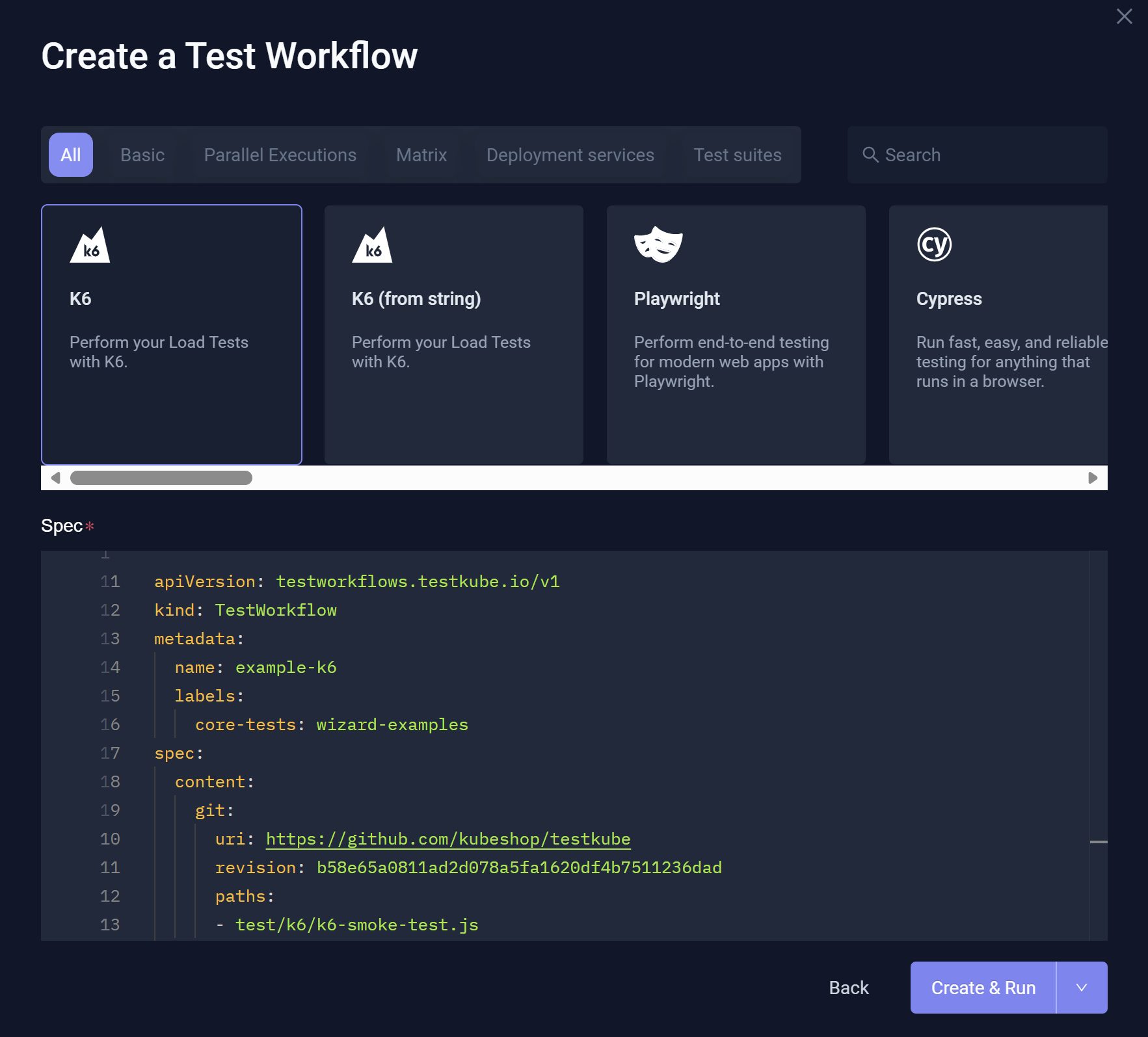Click into the Search input field
The width and height of the screenshot is (1148, 1037).
point(989,155)
